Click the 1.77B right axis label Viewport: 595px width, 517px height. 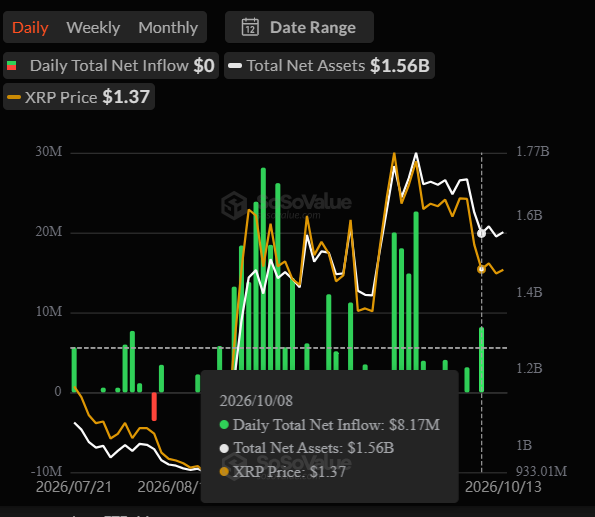pos(533,151)
